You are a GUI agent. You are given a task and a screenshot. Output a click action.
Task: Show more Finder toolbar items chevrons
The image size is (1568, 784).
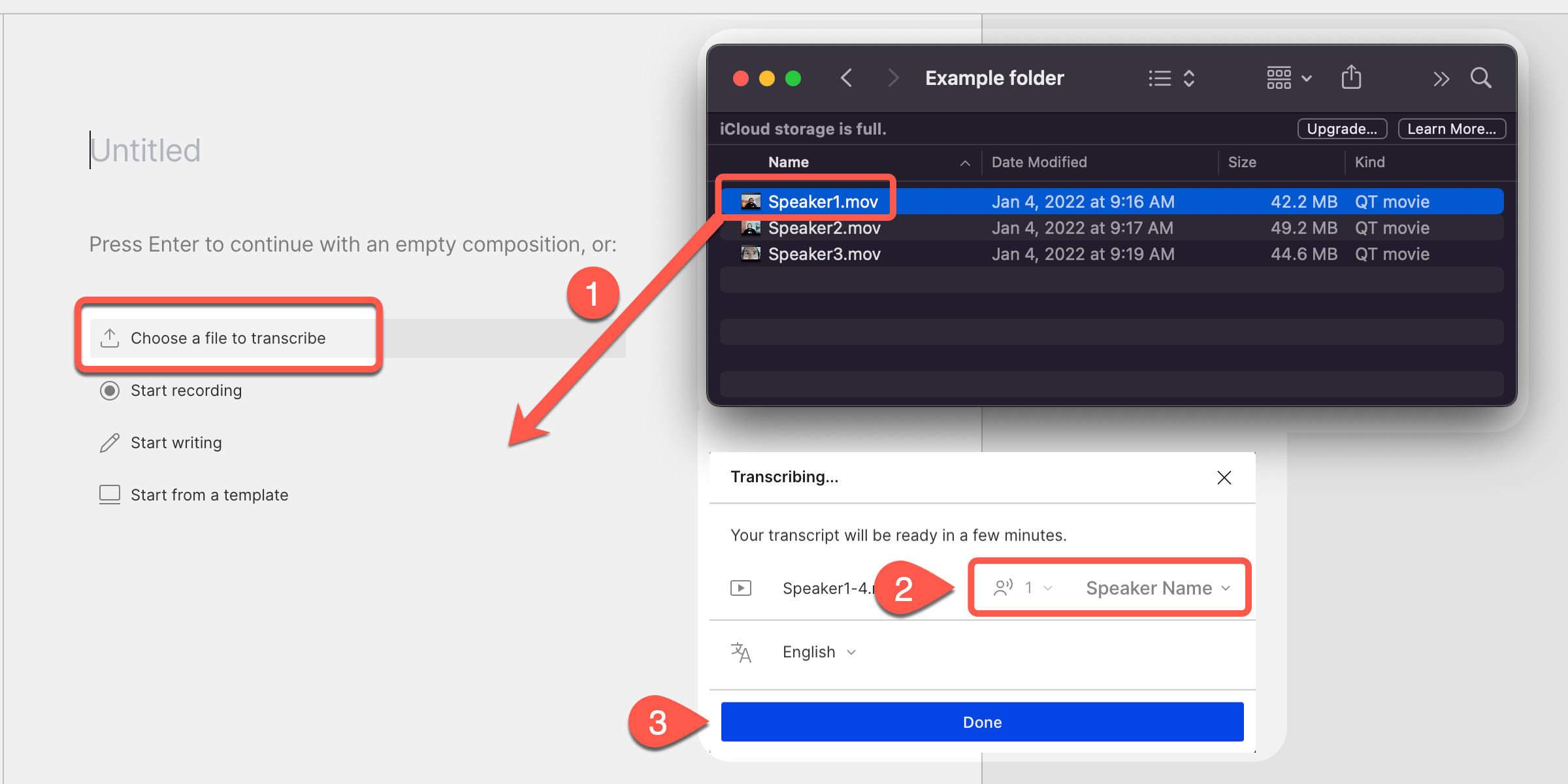[x=1441, y=79]
